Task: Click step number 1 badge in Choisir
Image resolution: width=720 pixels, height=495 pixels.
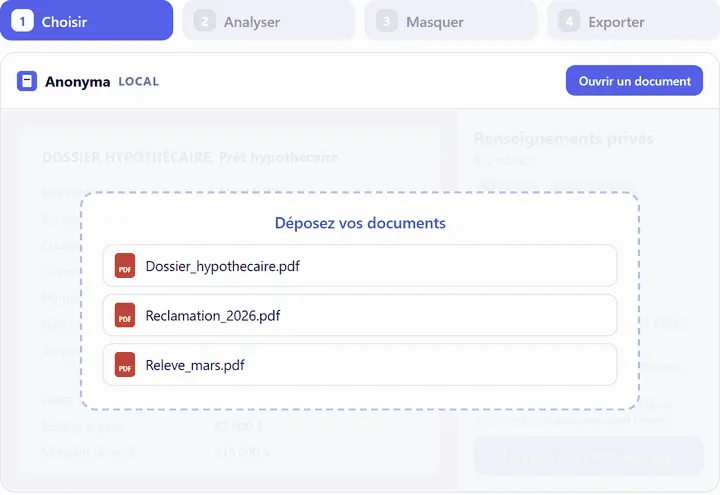Action: click(x=22, y=22)
